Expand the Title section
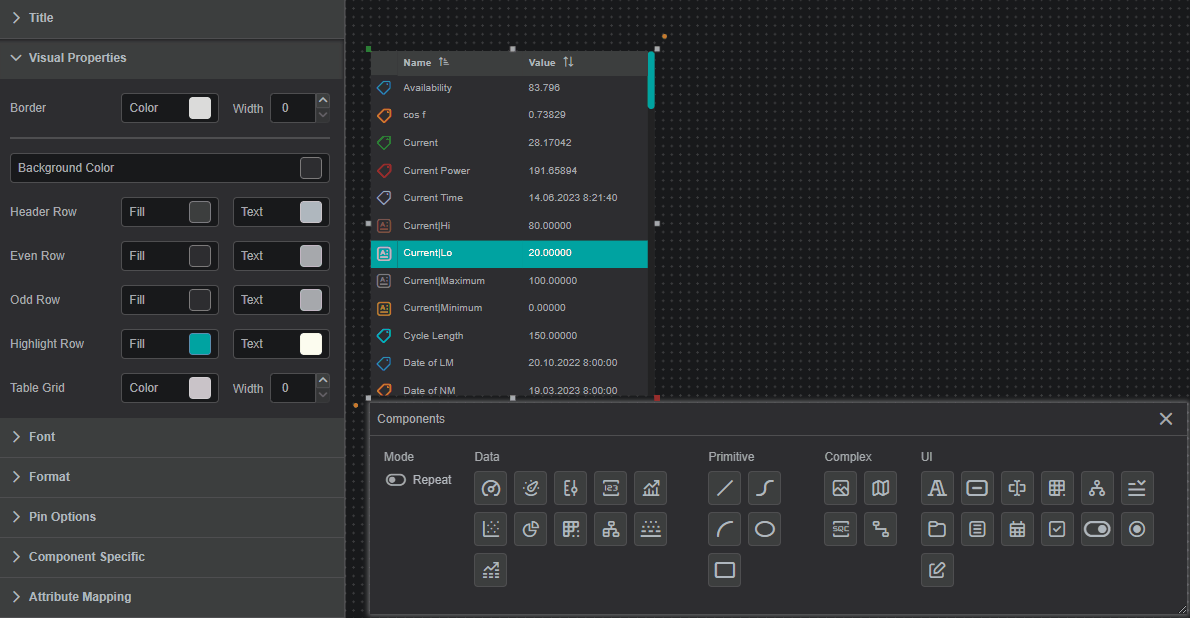This screenshot has height=618, width=1190. tap(172, 18)
